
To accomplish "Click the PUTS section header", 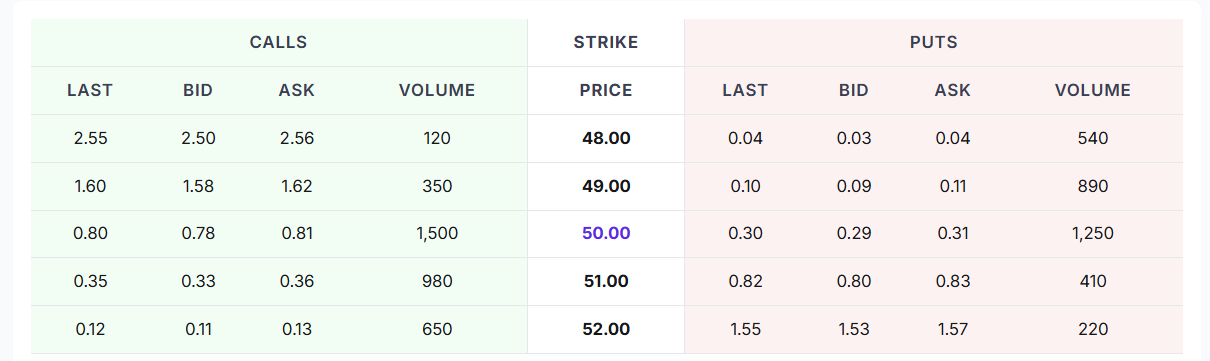I will (x=934, y=42).
